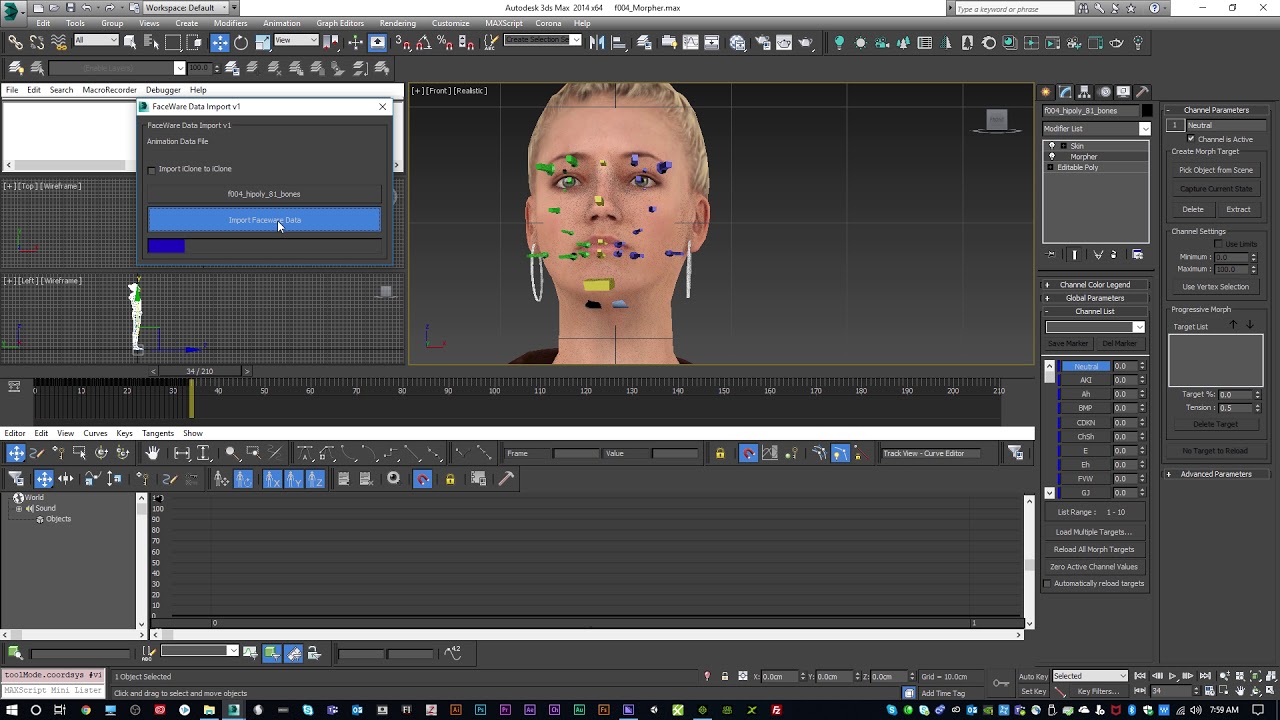Toggle the Skin modifier light bulb
Screen dimensions: 1280x720
tap(1051, 146)
